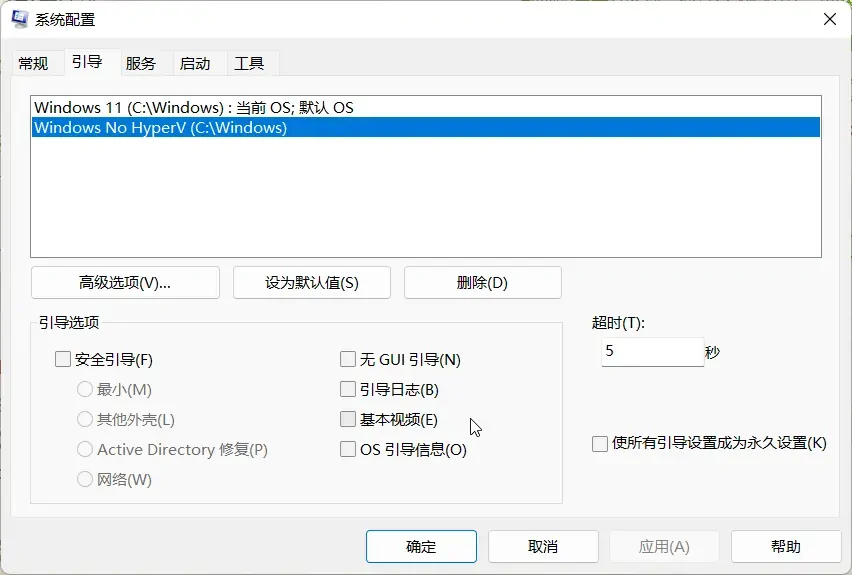
Task: Click 删除(D) to delete the entry
Action: coord(483,283)
